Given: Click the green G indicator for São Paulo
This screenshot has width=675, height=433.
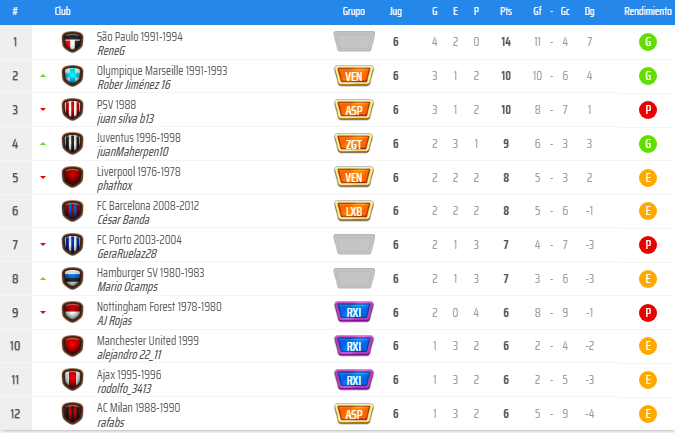Looking at the screenshot, I should (648, 42).
